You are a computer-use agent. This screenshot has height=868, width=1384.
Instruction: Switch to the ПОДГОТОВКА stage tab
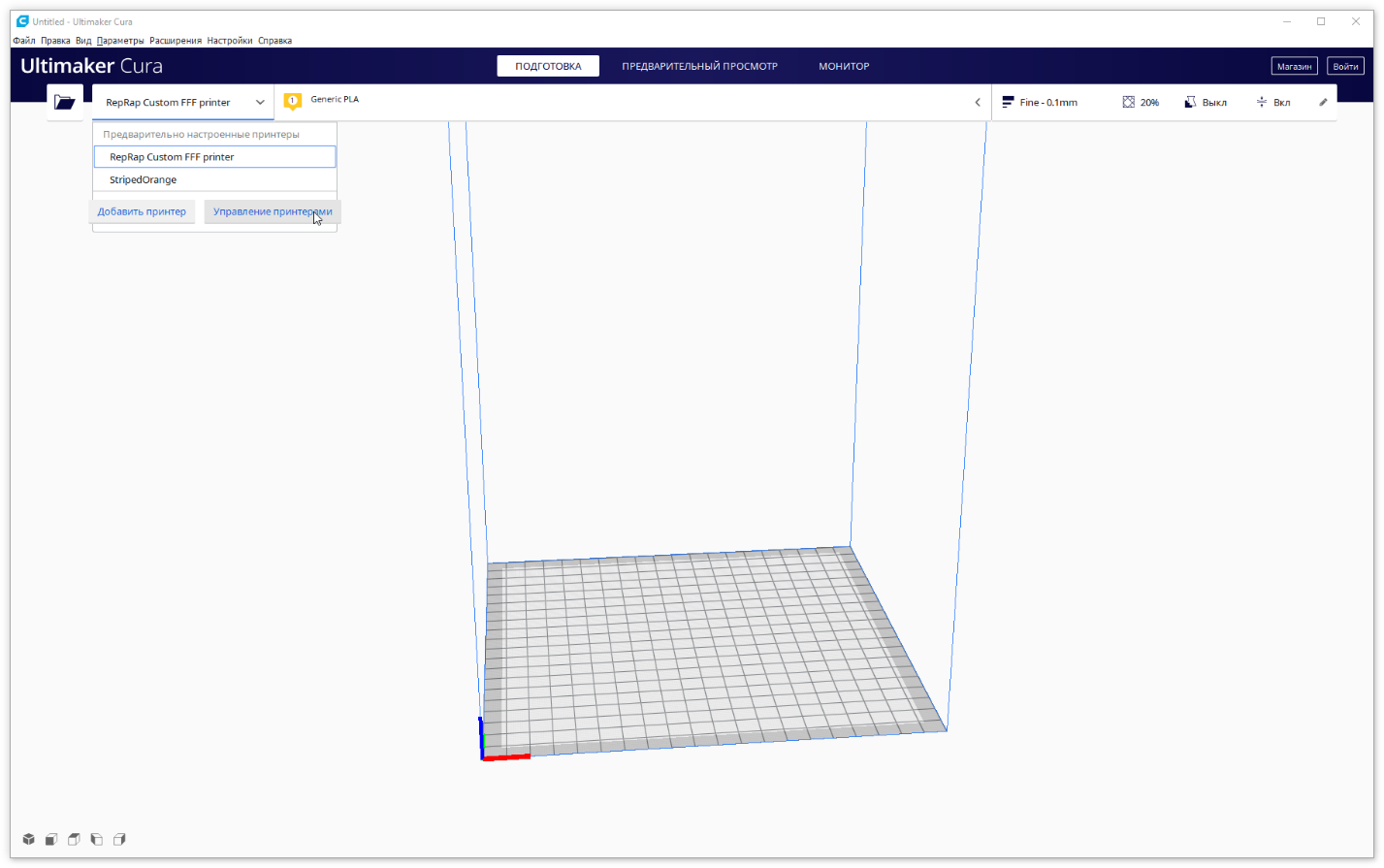coord(548,66)
